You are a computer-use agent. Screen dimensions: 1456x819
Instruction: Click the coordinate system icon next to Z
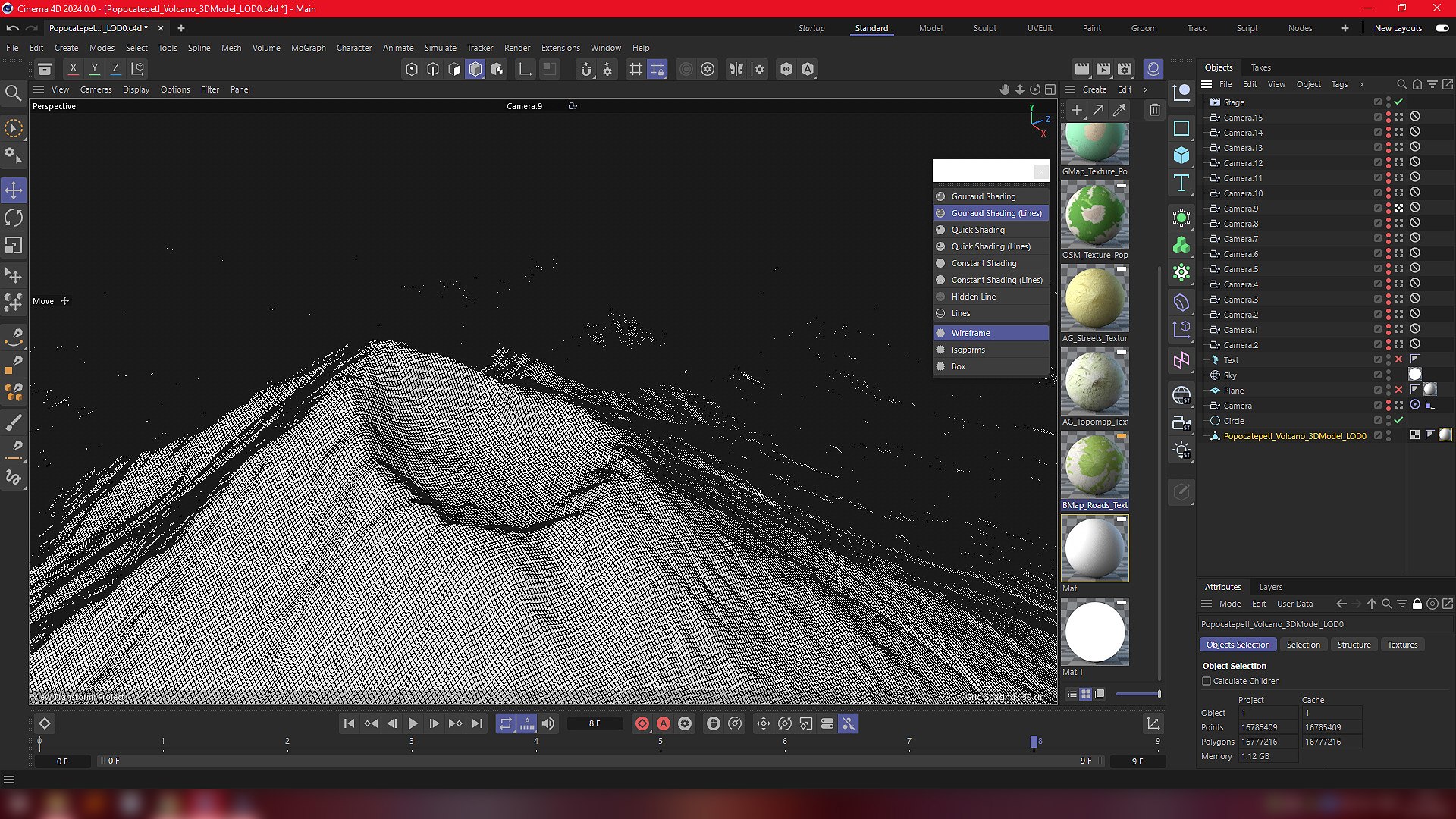(137, 69)
